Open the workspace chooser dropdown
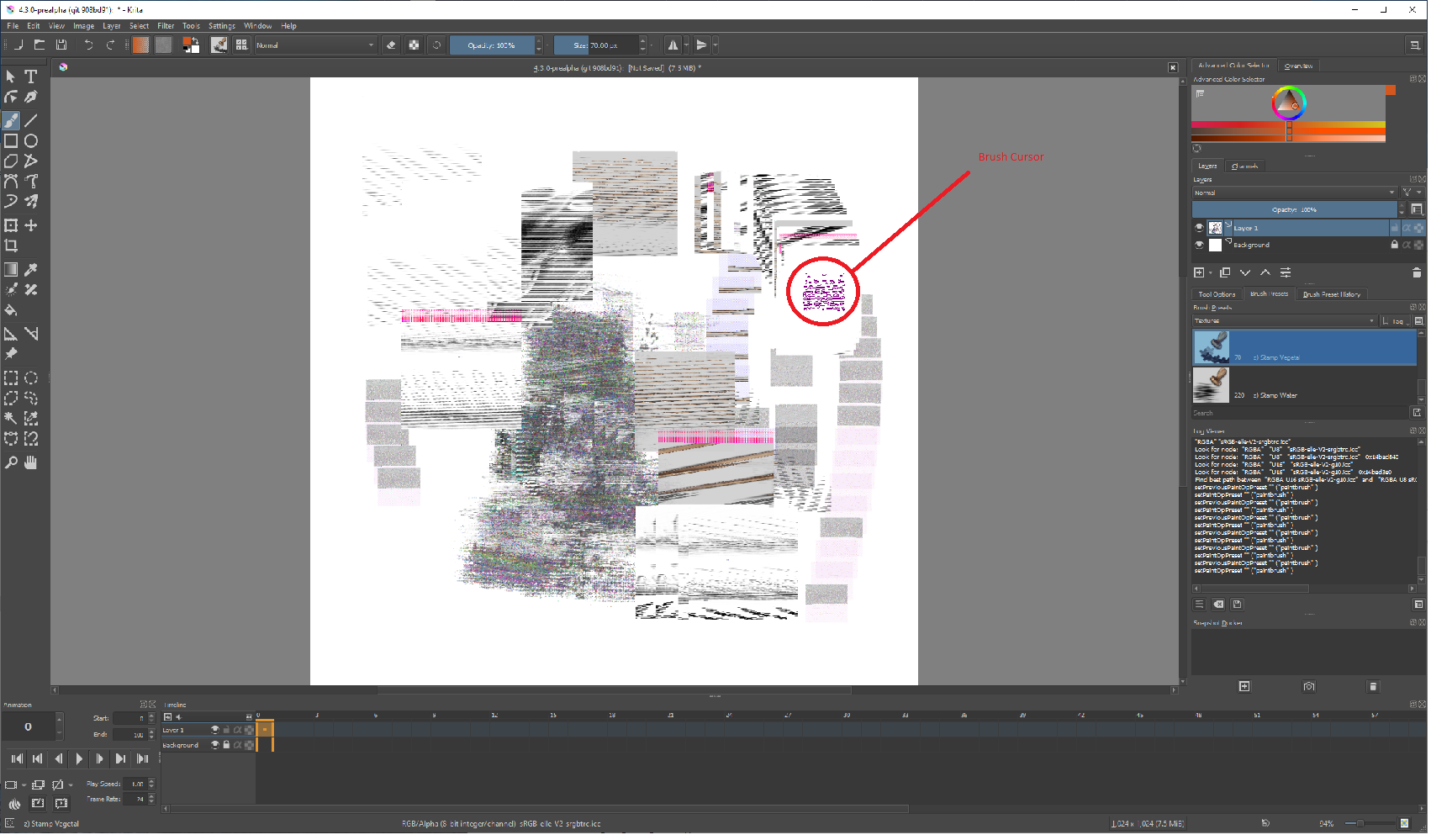Viewport: 1431px width, 840px height. point(1415,45)
